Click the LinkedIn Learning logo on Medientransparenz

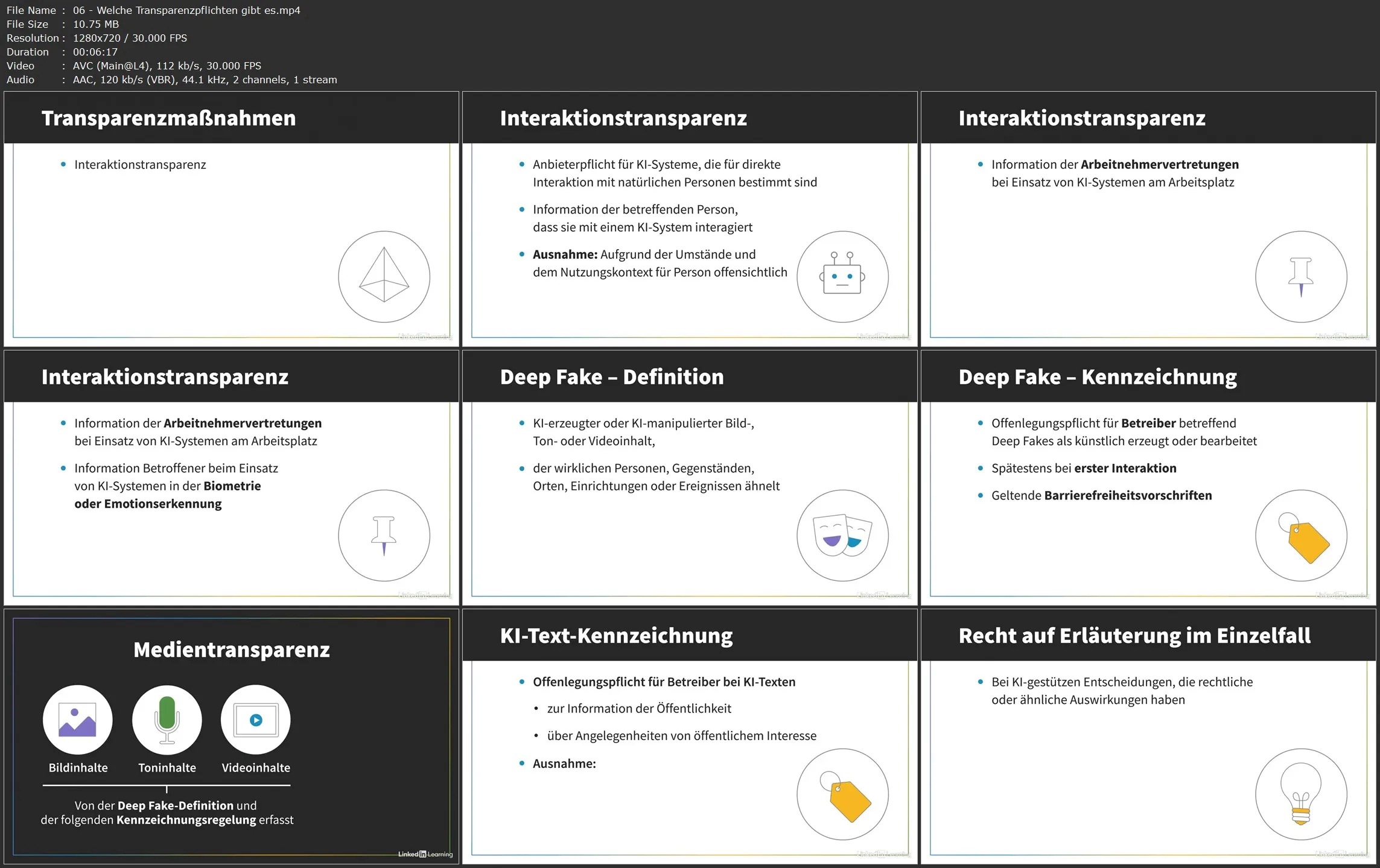tap(425, 854)
